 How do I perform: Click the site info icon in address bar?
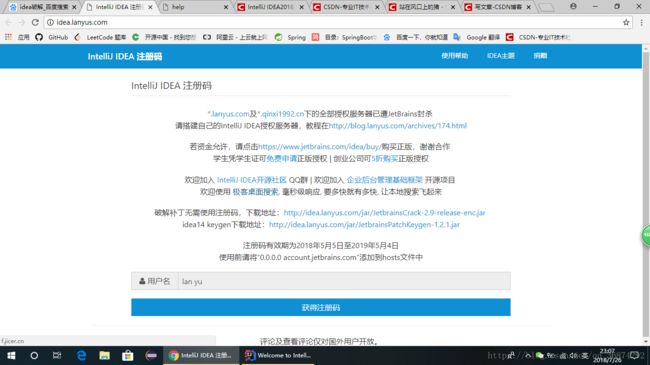pyautogui.click(x=50, y=22)
